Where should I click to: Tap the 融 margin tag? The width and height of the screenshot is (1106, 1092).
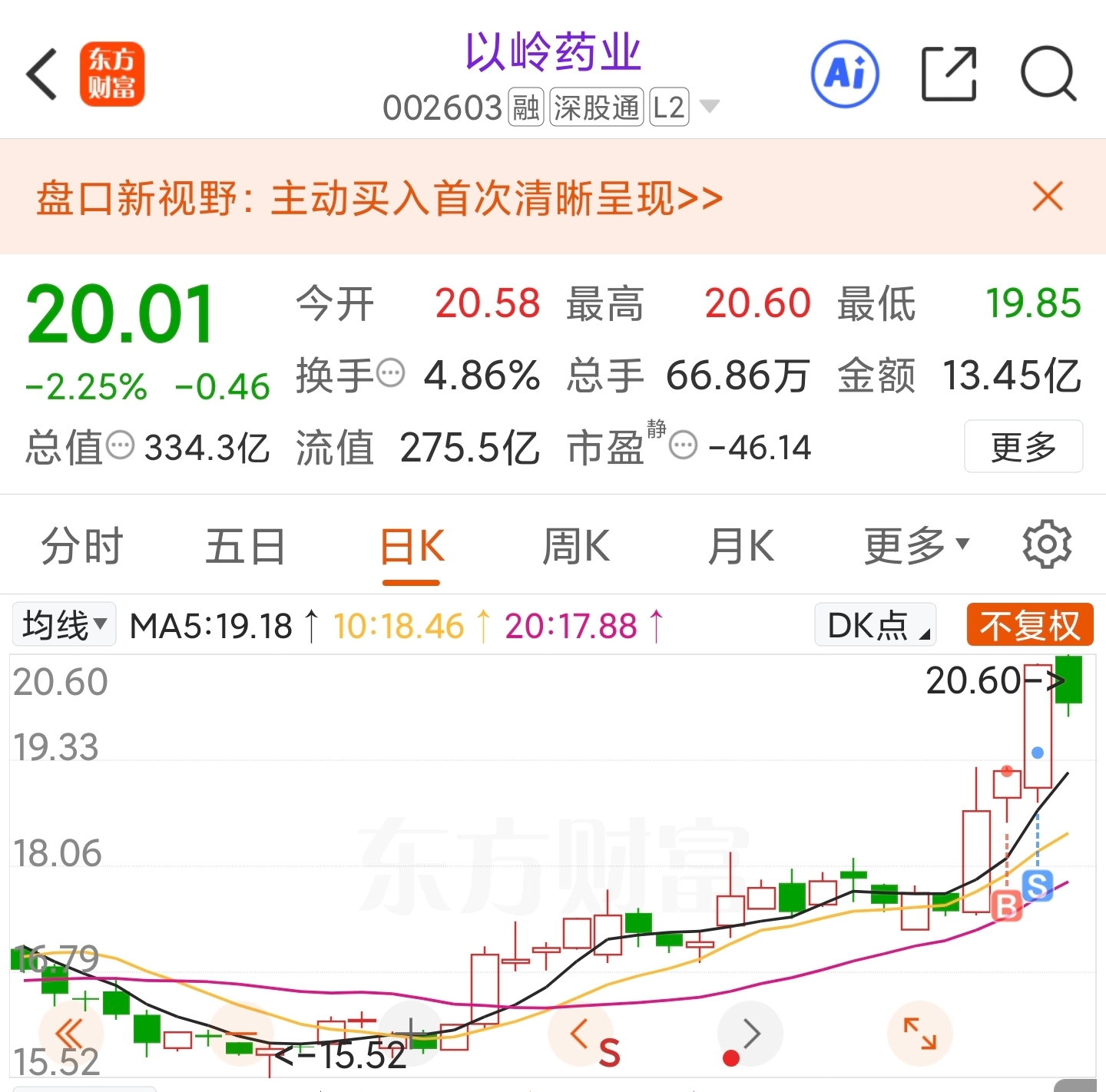coord(526,108)
